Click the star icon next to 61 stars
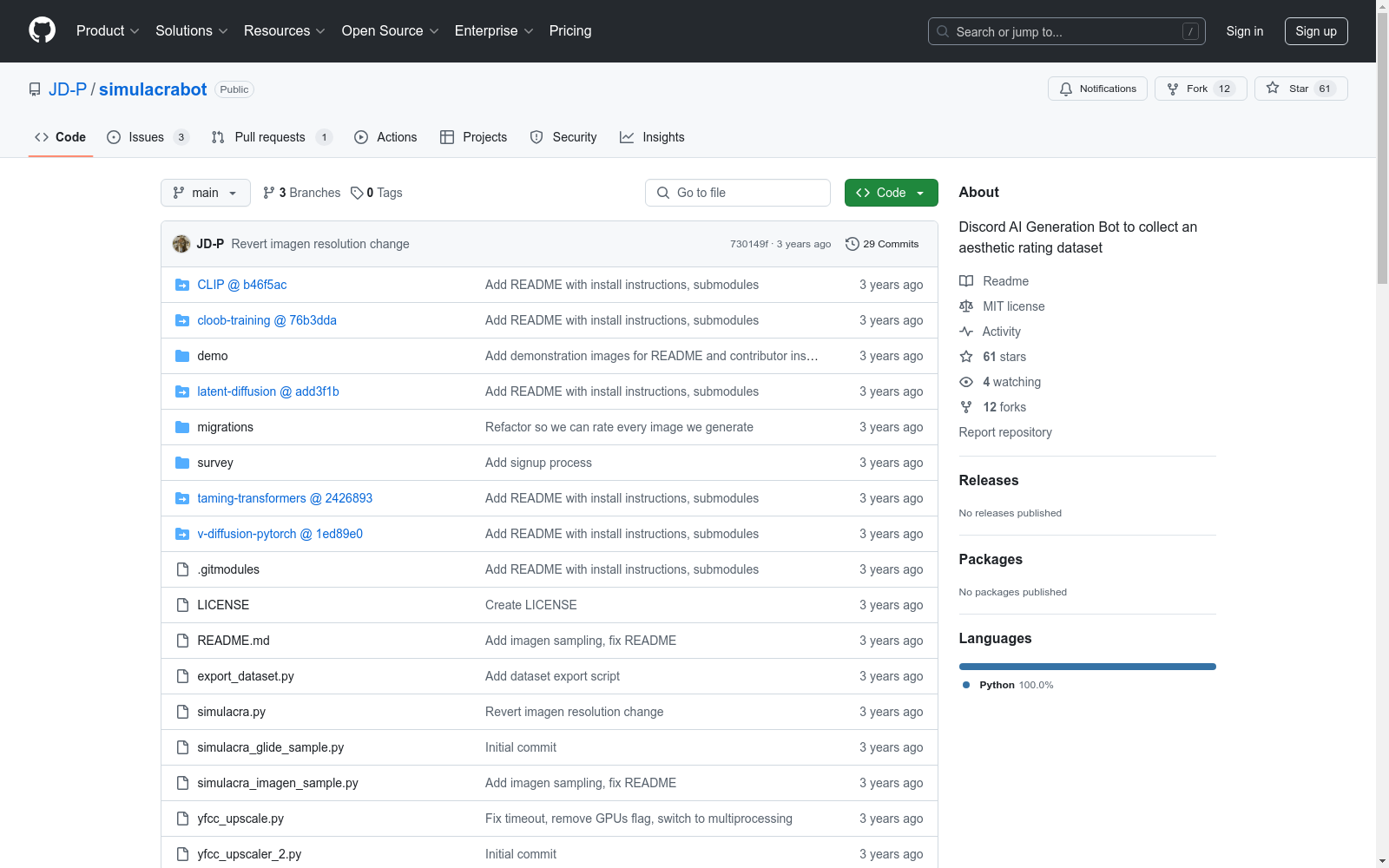Image resolution: width=1389 pixels, height=868 pixels. [x=966, y=357]
